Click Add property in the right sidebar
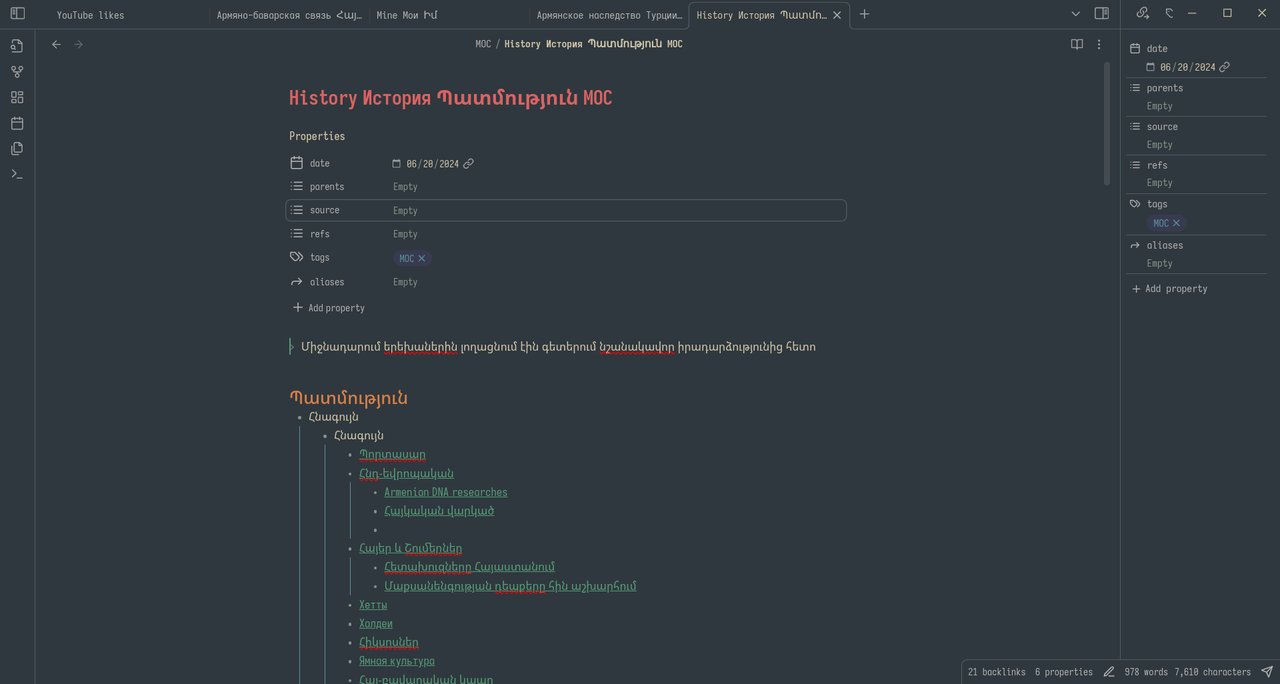 point(1169,289)
